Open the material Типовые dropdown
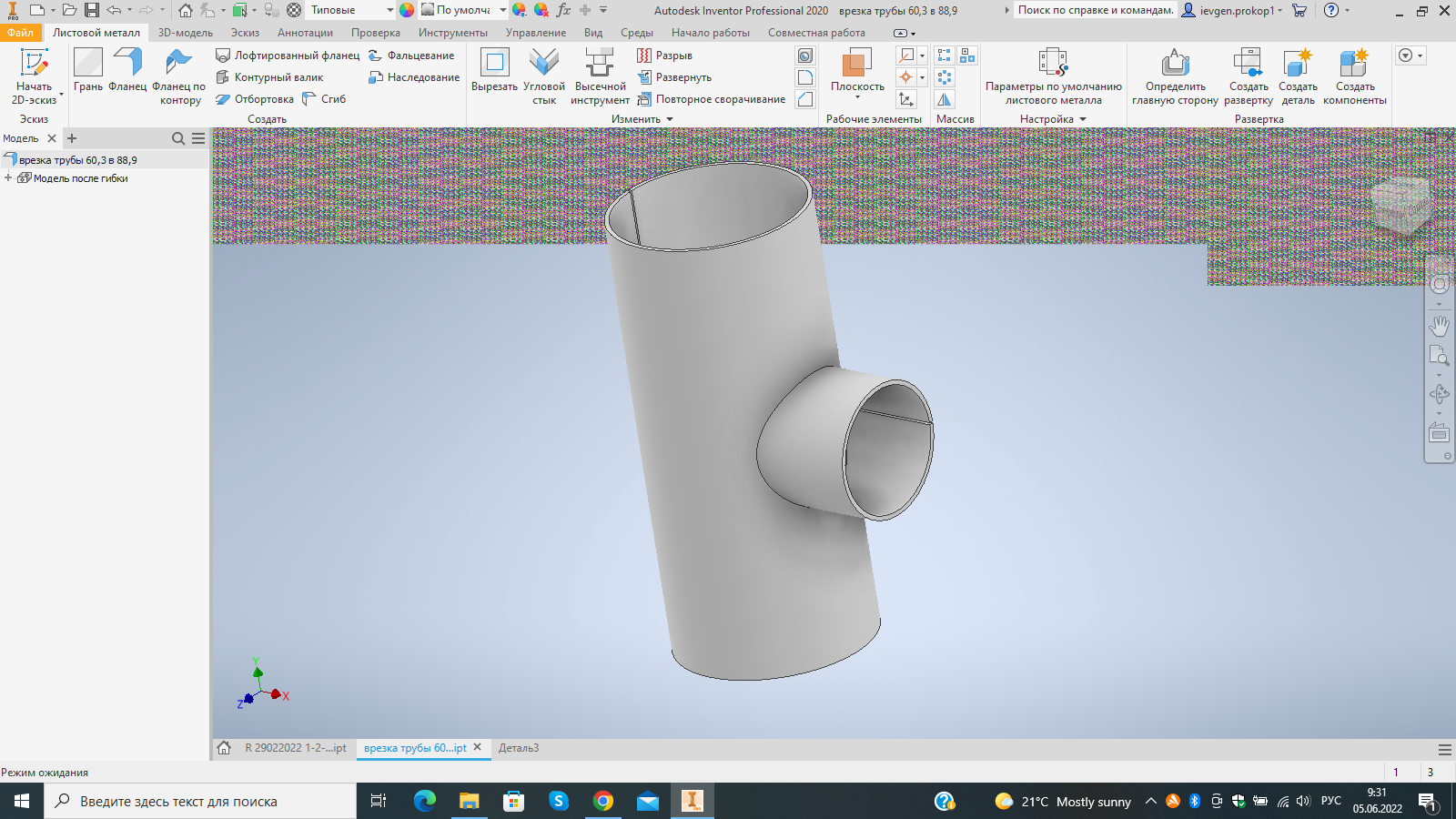This screenshot has height=819, width=1456. pyautogui.click(x=351, y=10)
